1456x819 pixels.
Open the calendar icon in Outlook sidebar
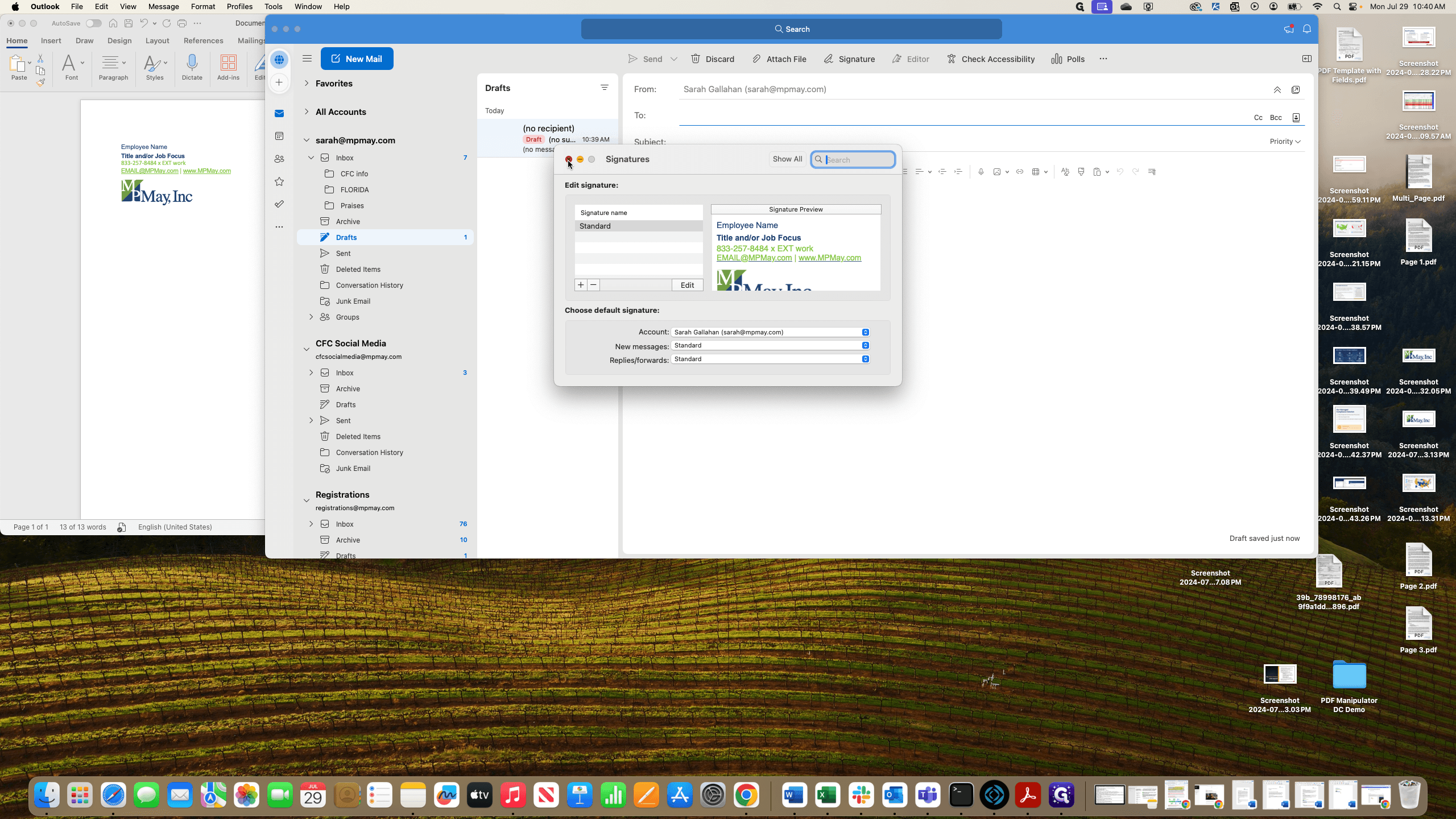[279, 136]
